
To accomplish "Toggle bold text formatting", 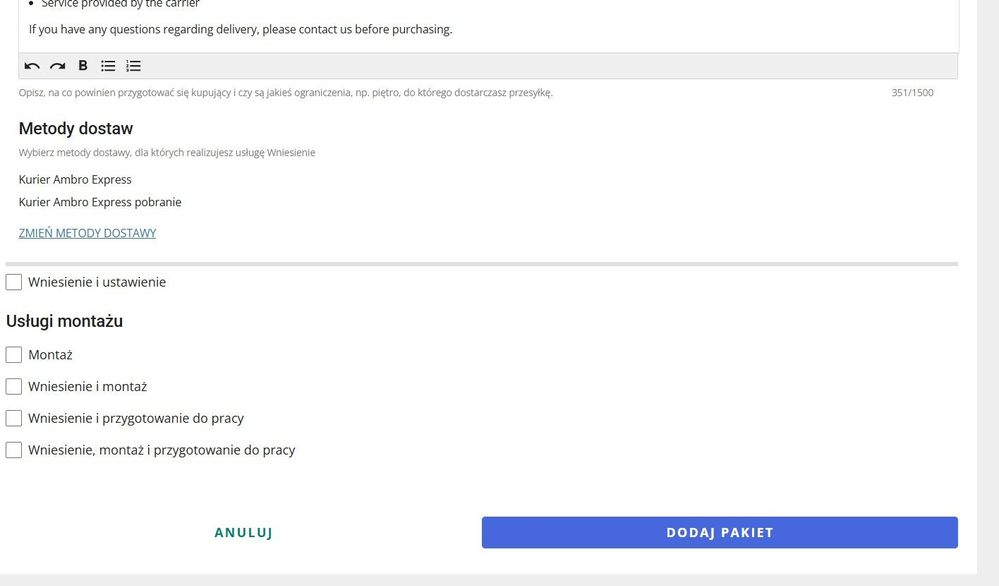I will tap(83, 66).
